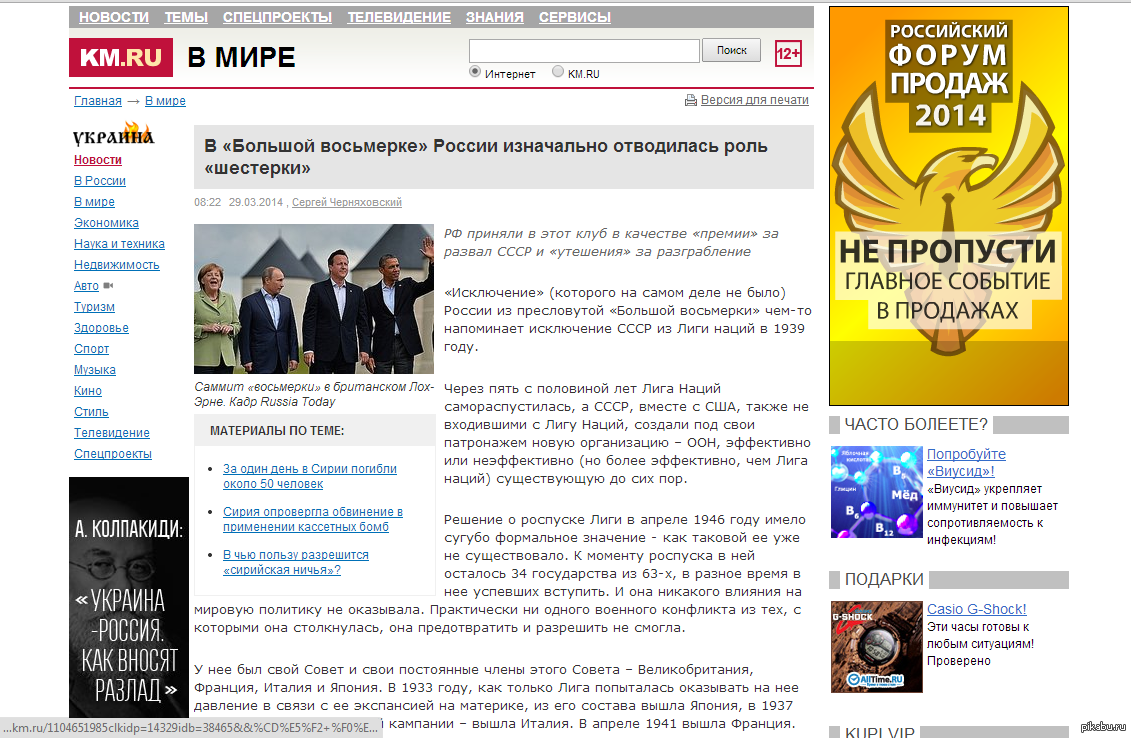Open author Сергей Черняховский link
This screenshot has height=738, width=1131.
pos(347,203)
